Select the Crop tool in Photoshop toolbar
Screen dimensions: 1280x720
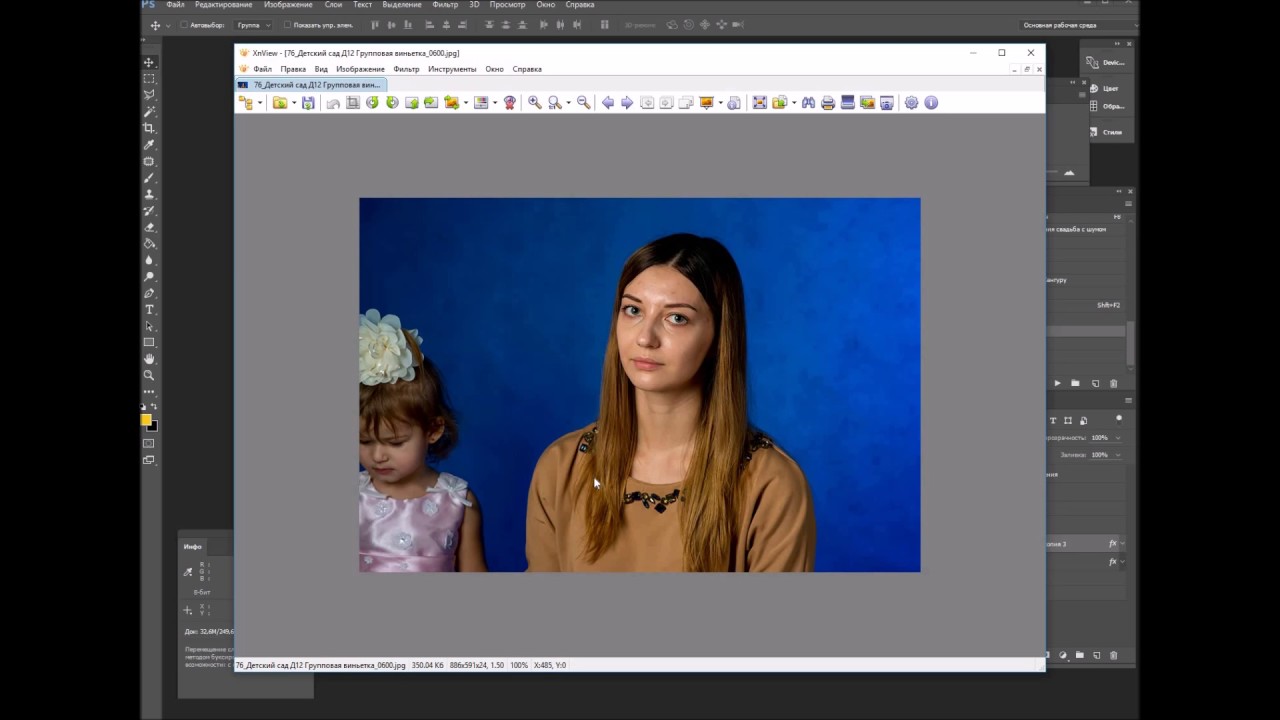click(x=149, y=128)
